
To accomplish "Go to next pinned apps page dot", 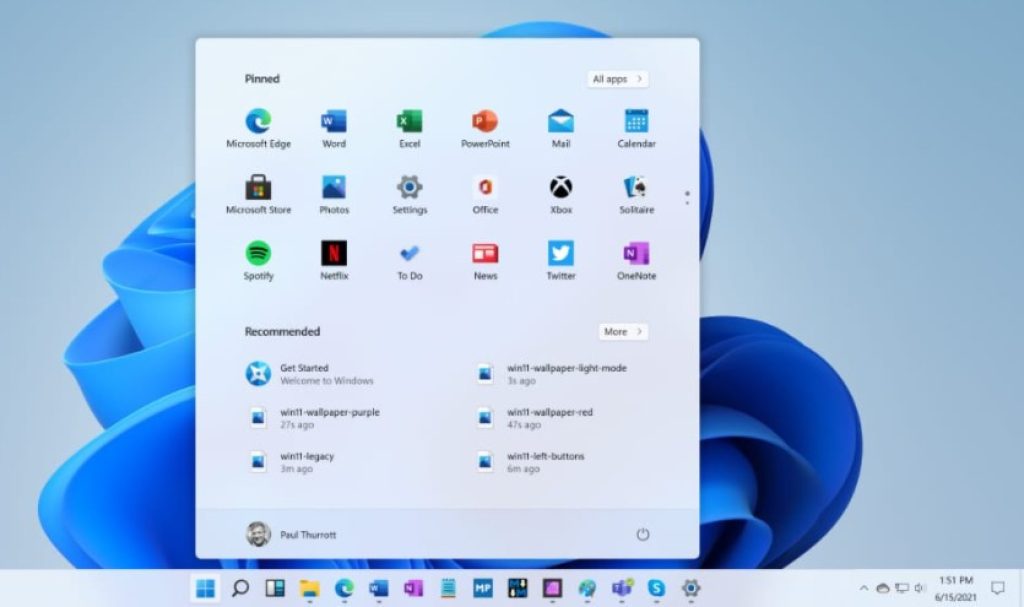I will (687, 203).
